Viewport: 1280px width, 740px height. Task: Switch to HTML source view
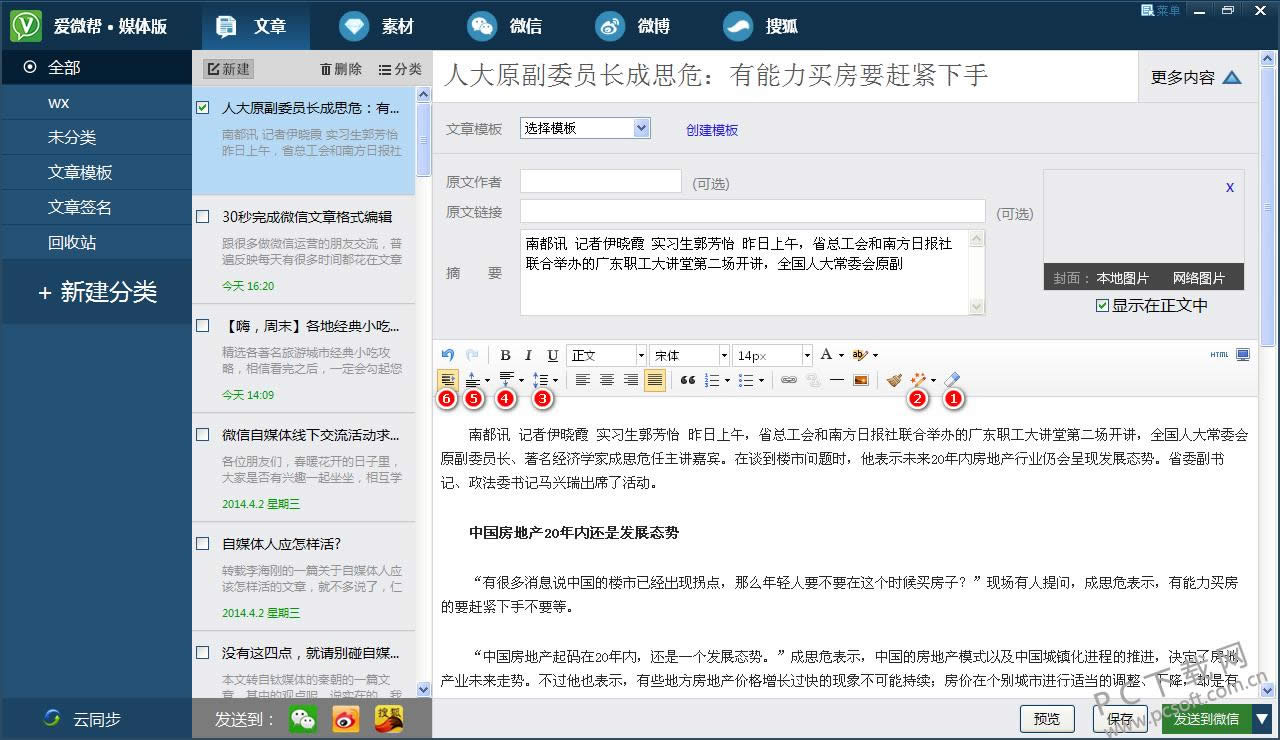point(1219,355)
